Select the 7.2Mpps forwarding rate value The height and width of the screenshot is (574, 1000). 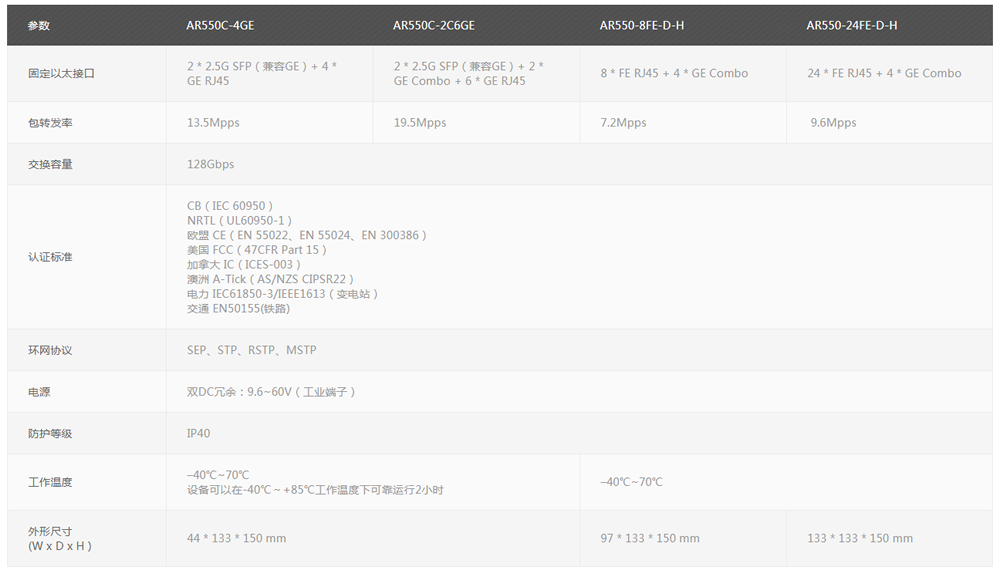click(x=623, y=123)
